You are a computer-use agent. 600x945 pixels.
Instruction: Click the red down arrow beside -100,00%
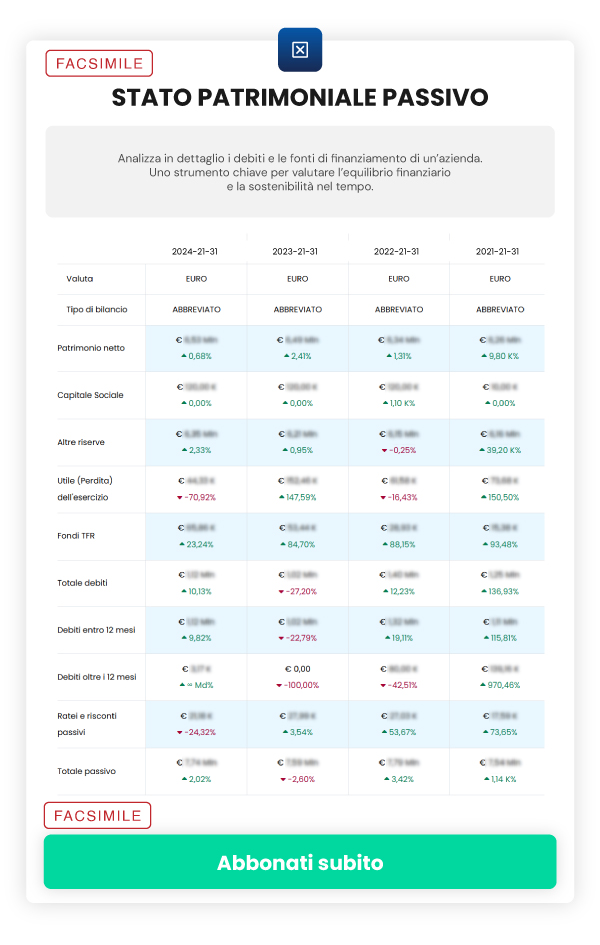(277, 685)
